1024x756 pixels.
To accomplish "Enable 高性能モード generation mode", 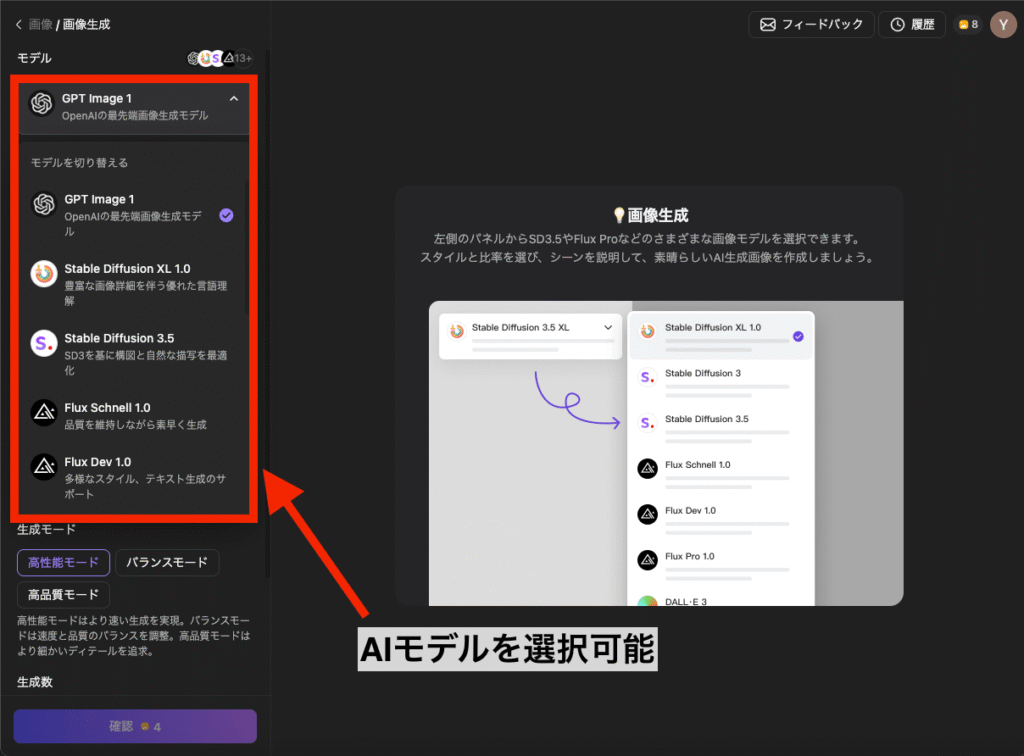I will coord(63,563).
